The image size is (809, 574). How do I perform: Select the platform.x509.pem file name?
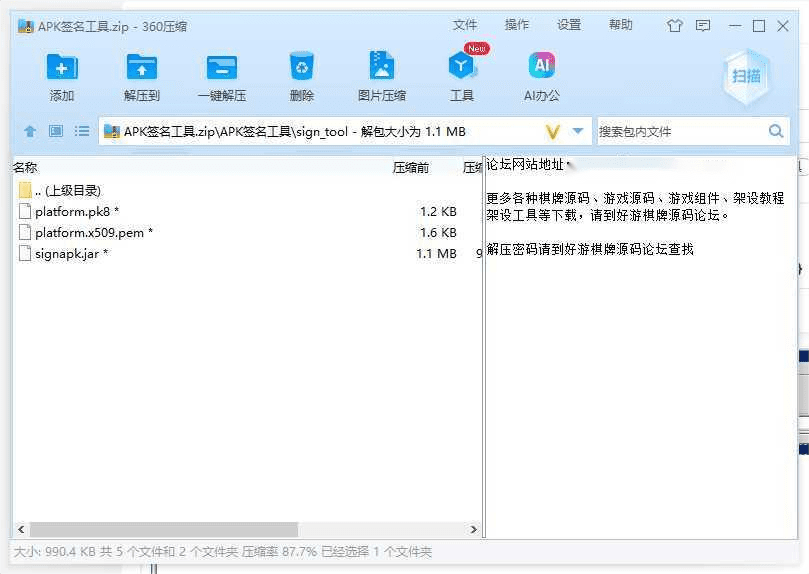(x=94, y=233)
